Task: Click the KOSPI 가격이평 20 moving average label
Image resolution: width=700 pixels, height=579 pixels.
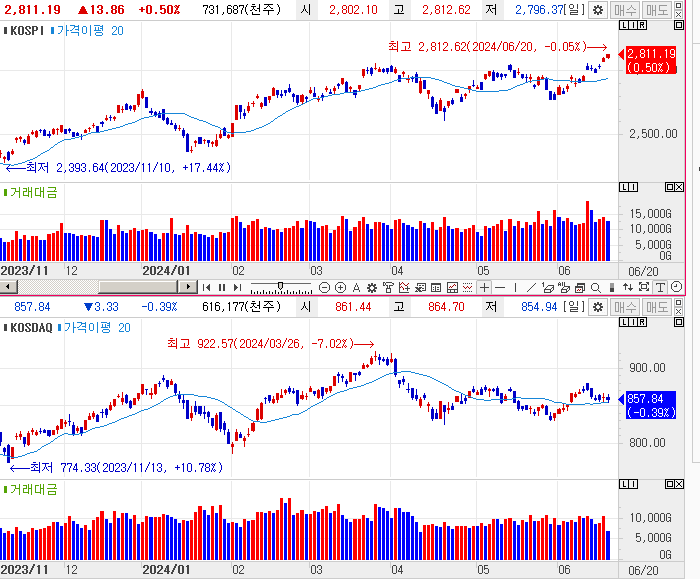Action: 88,31
